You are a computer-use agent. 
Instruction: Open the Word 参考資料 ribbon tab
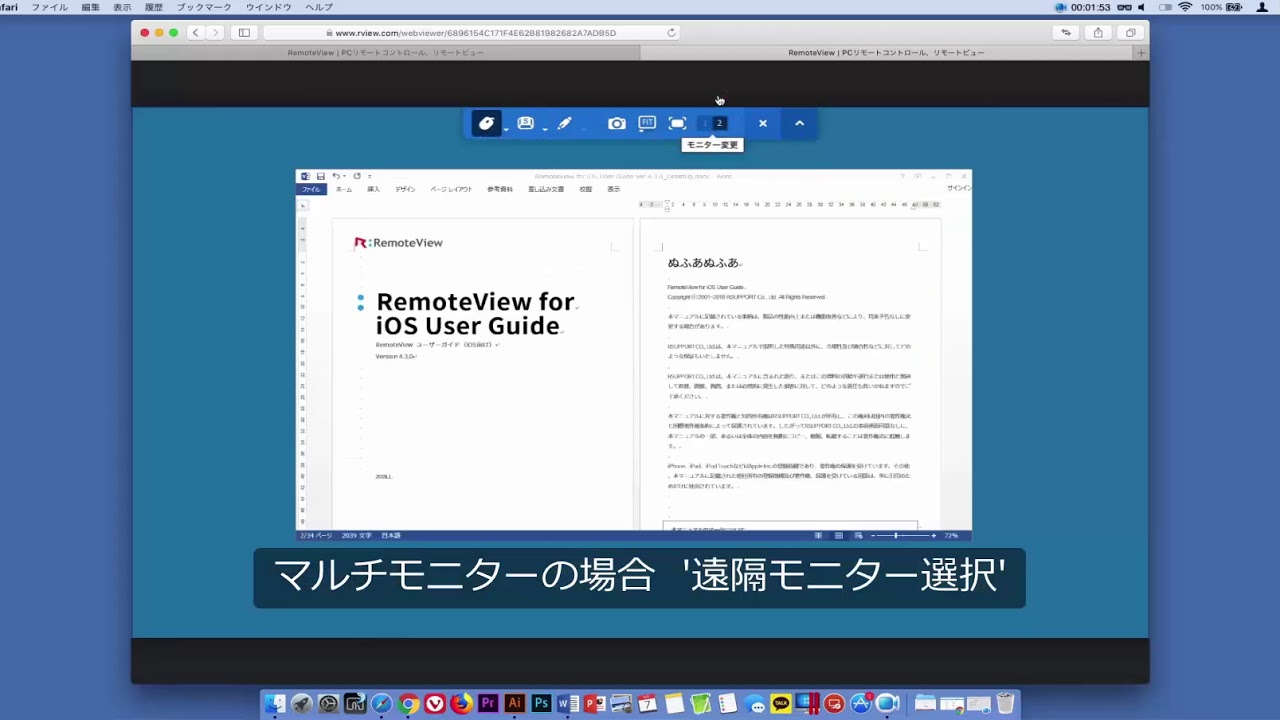coord(500,189)
